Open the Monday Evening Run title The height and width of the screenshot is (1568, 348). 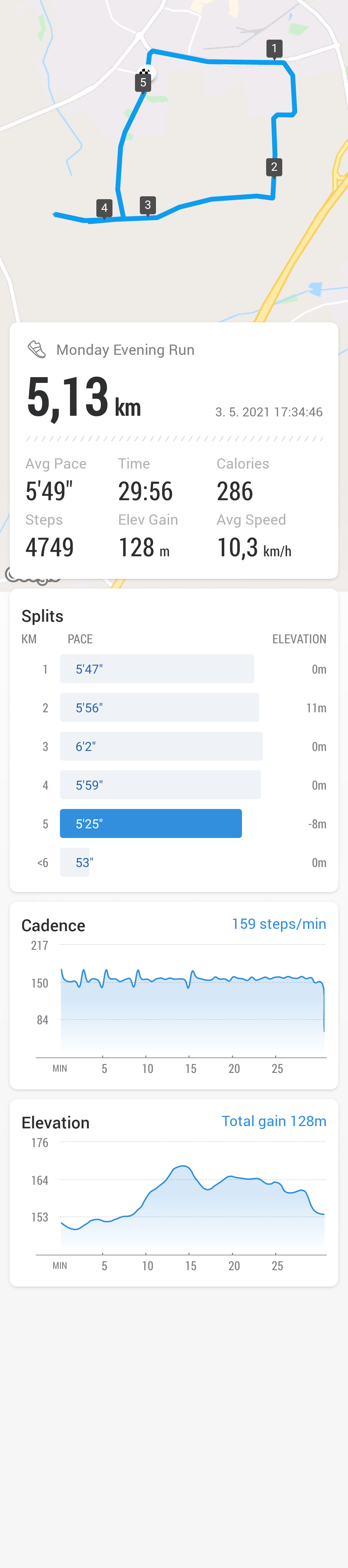[125, 350]
